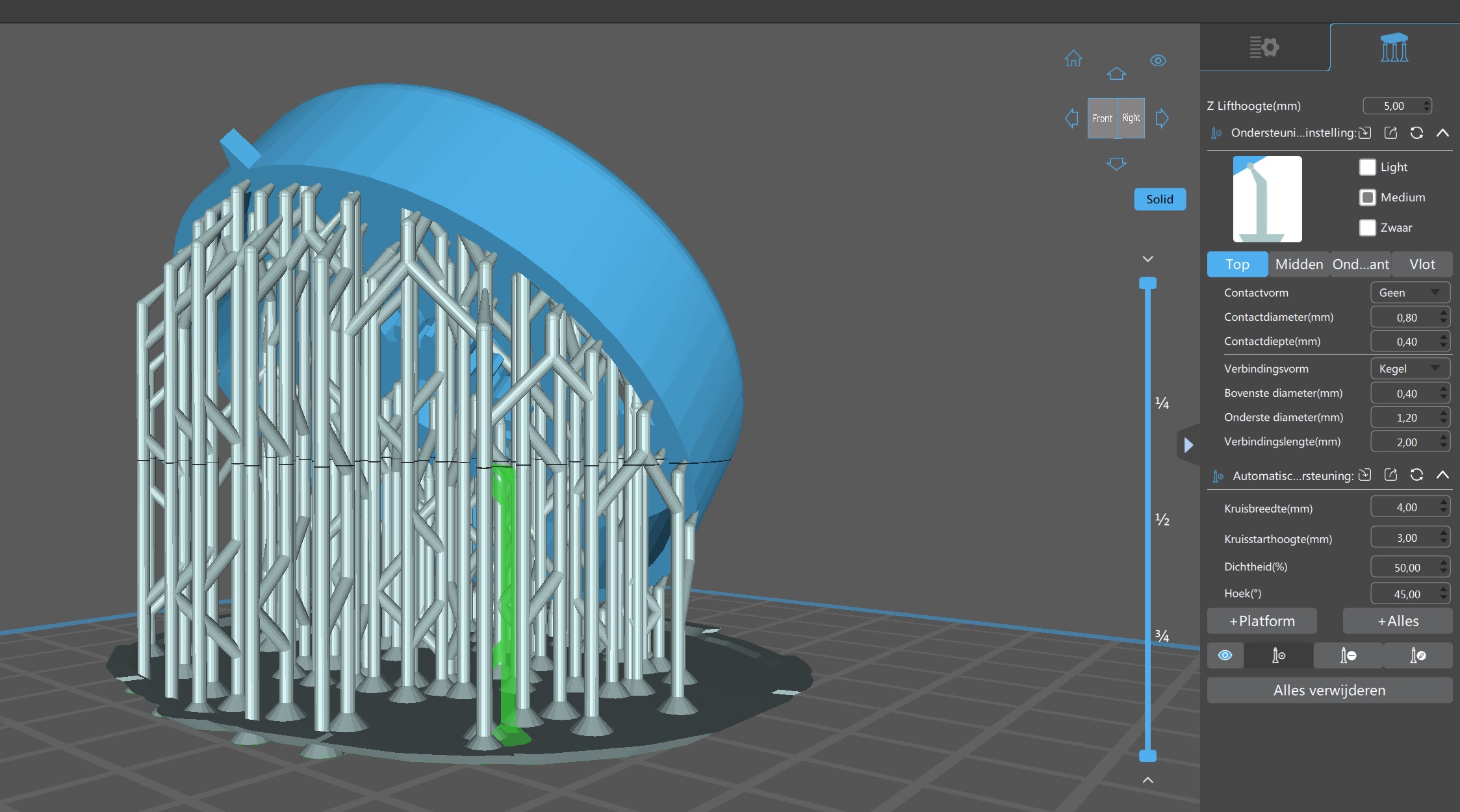Collapse the Automatische ondersteuning section
The image size is (1460, 812).
[x=1442, y=475]
